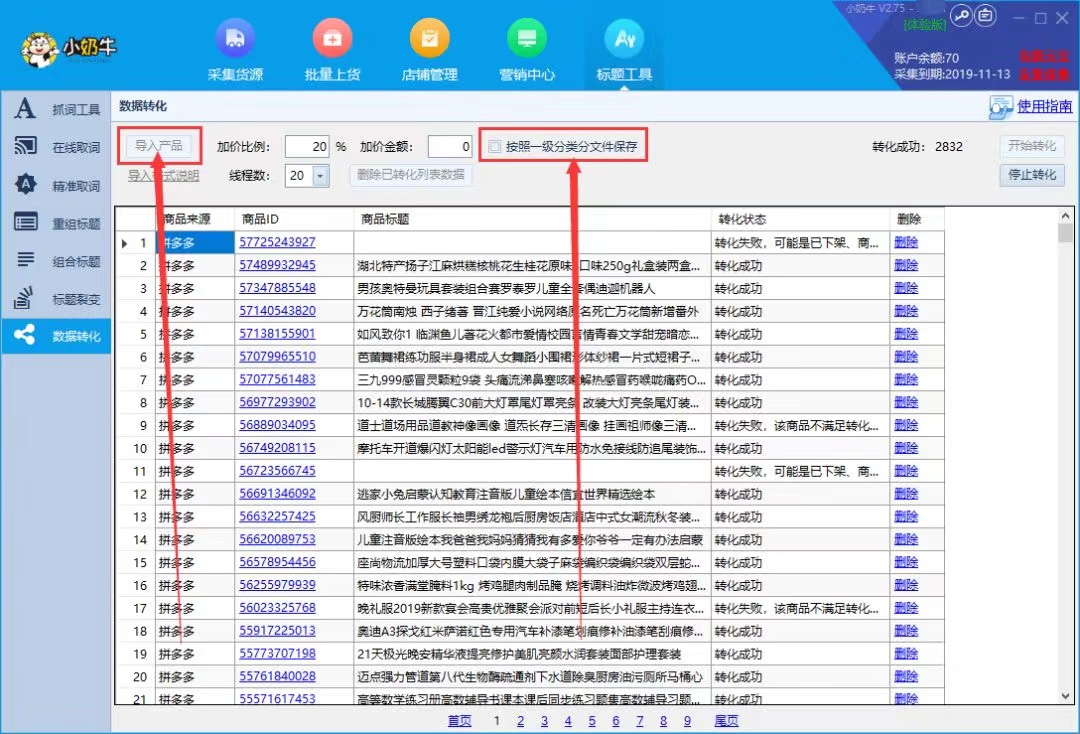Open product ID 57489932945 link
The image size is (1080, 734).
click(x=278, y=264)
